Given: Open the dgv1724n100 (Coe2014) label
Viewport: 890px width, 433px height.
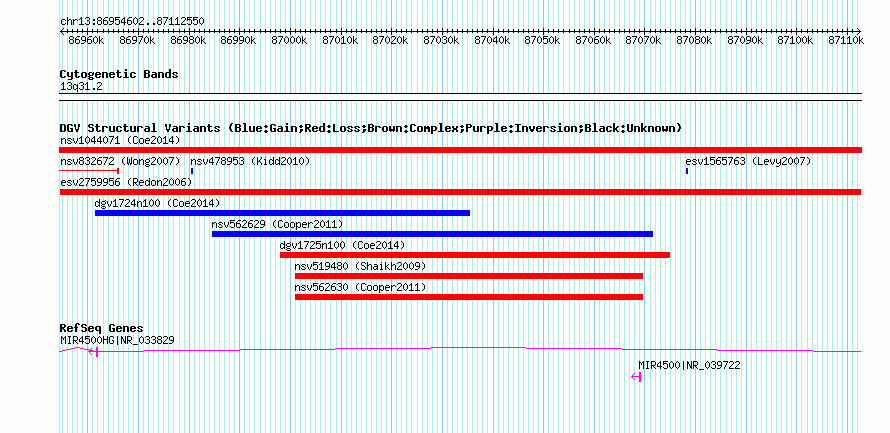Looking at the screenshot, I should 157,203.
